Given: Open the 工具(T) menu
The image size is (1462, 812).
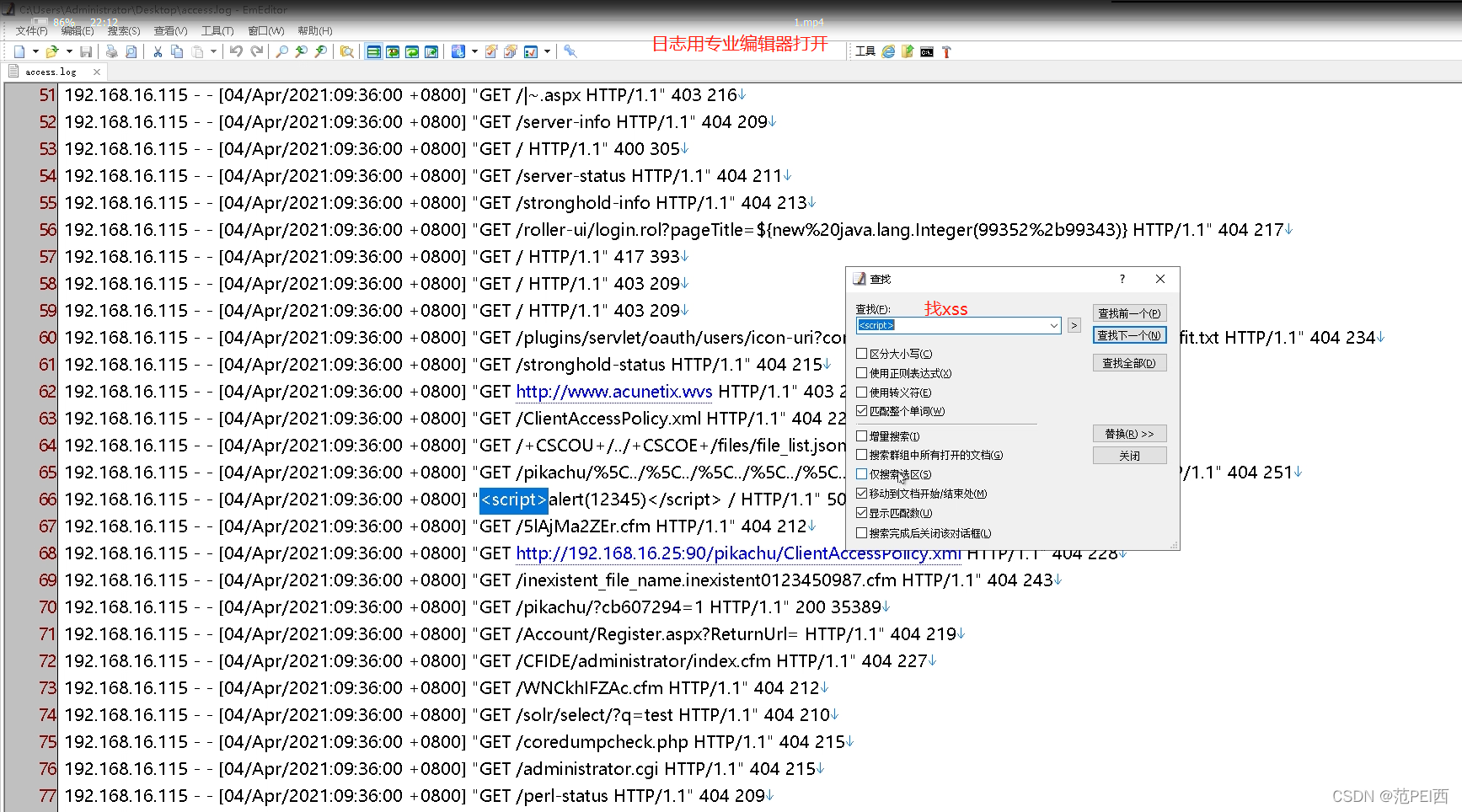Looking at the screenshot, I should [x=217, y=31].
